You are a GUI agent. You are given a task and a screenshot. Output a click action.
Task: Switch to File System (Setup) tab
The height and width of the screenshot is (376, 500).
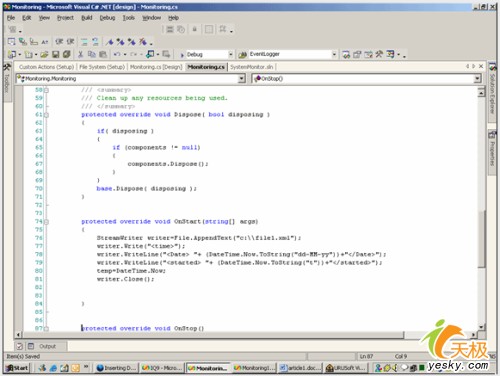point(102,67)
